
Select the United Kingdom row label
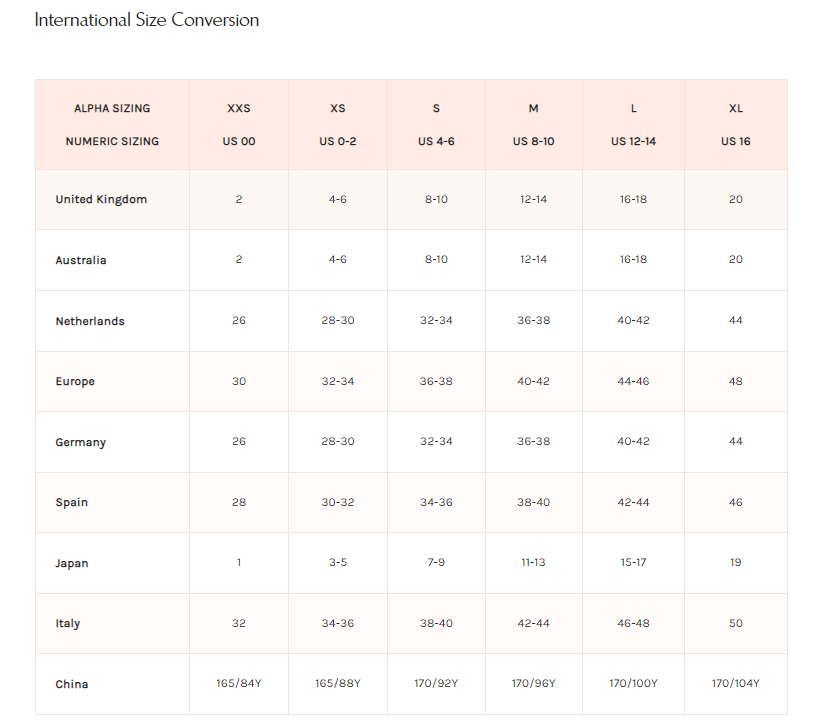pyautogui.click(x=101, y=199)
